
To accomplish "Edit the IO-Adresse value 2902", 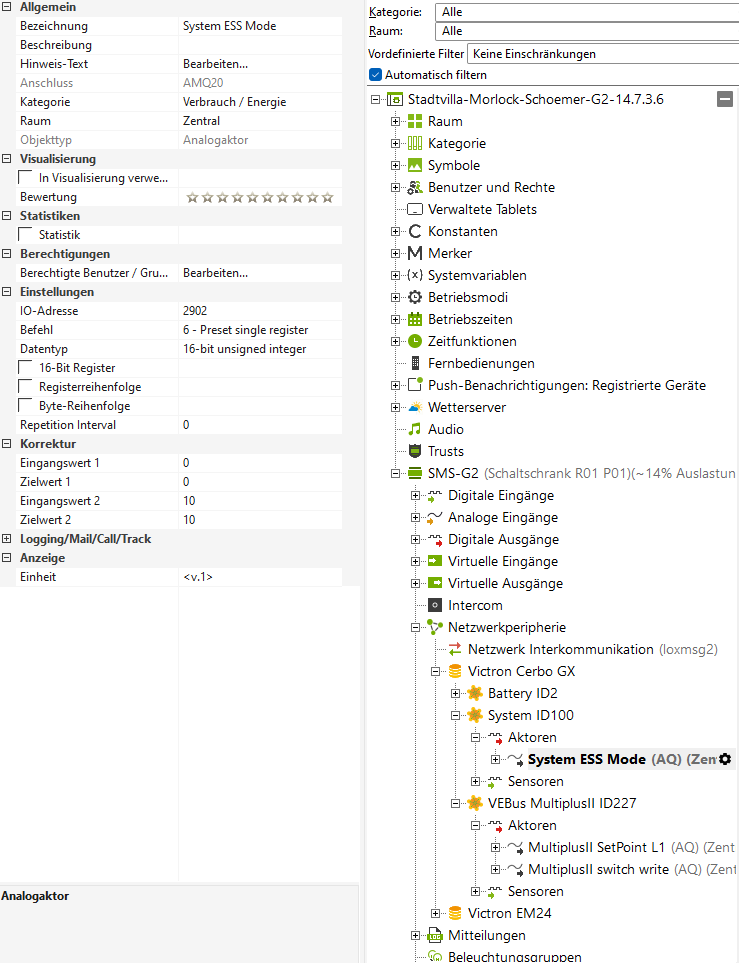I will 260,311.
